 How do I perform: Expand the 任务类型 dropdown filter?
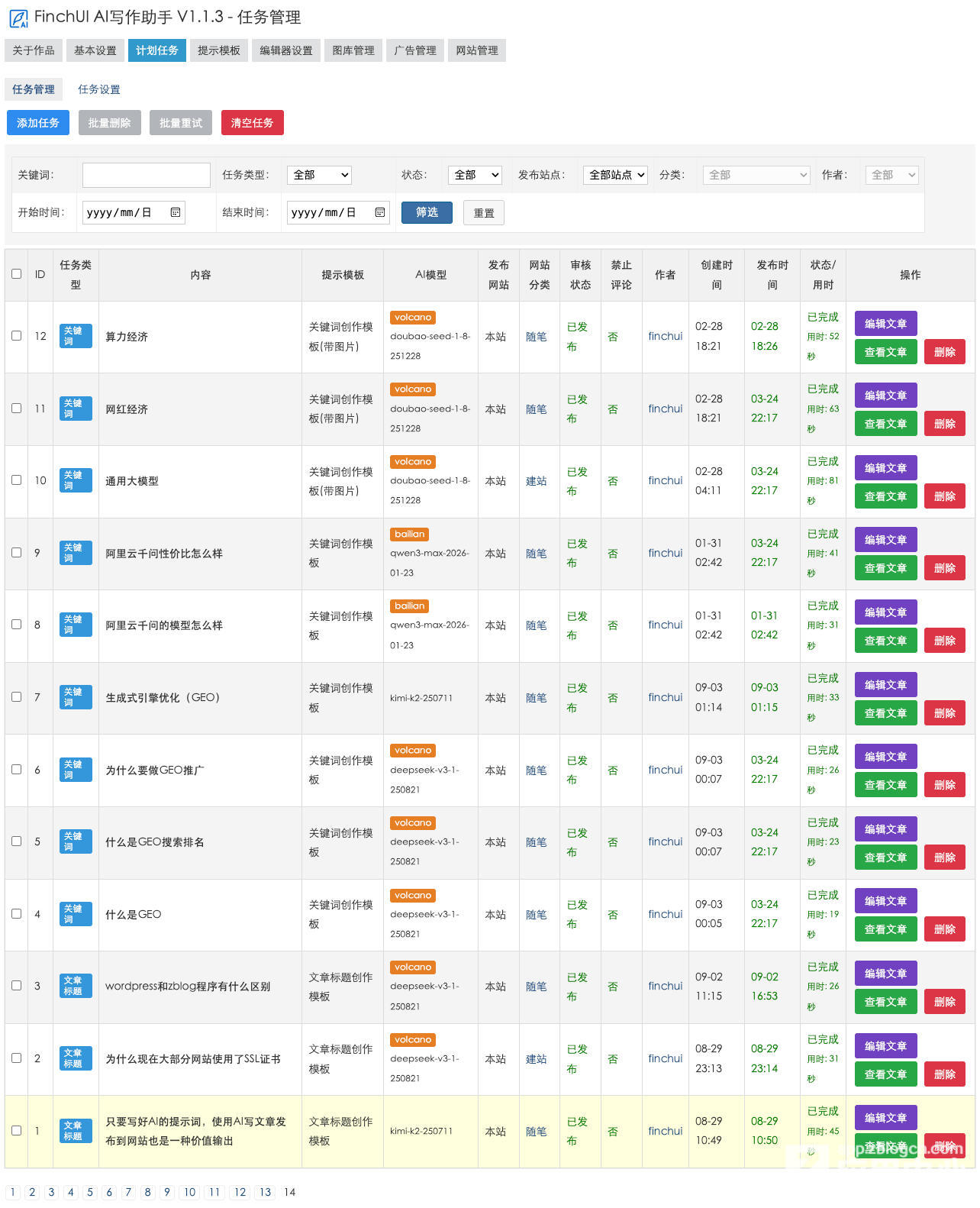tap(319, 175)
